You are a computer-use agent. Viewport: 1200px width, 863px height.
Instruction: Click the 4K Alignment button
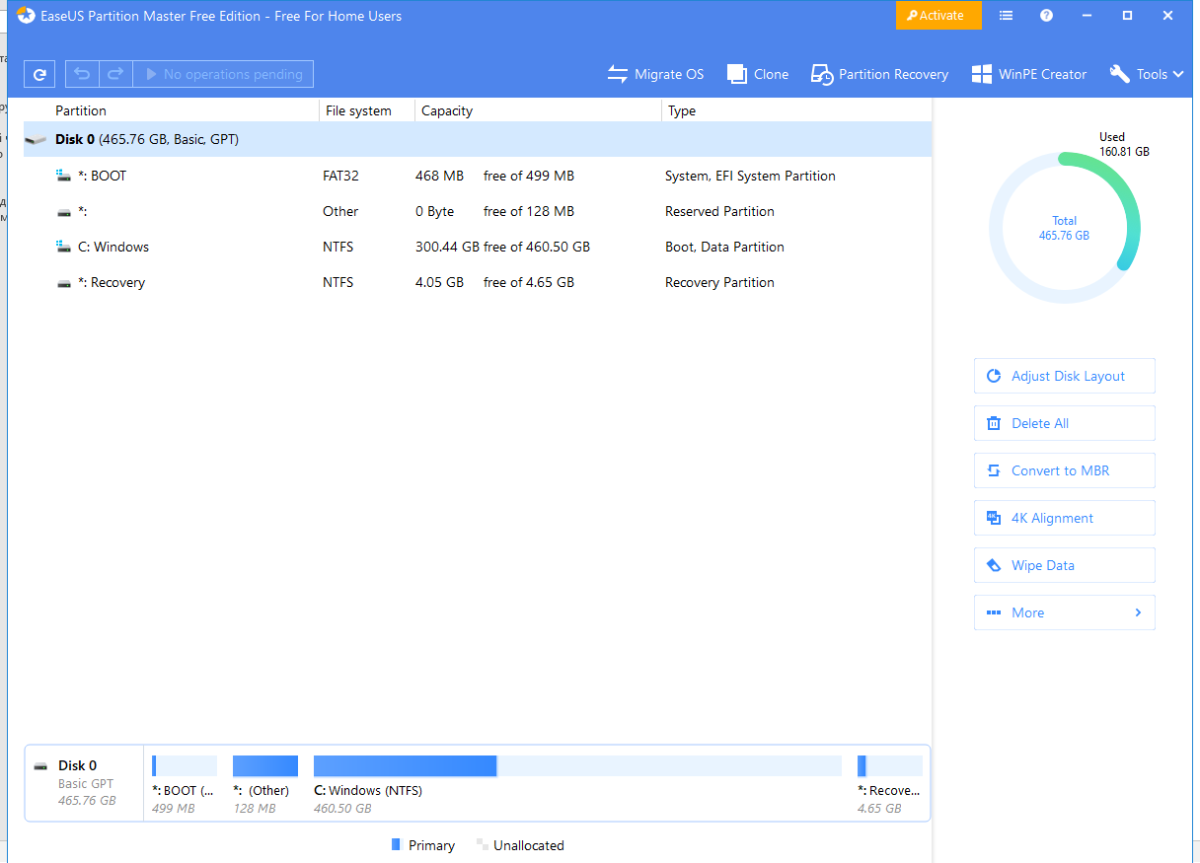[x=1064, y=518]
